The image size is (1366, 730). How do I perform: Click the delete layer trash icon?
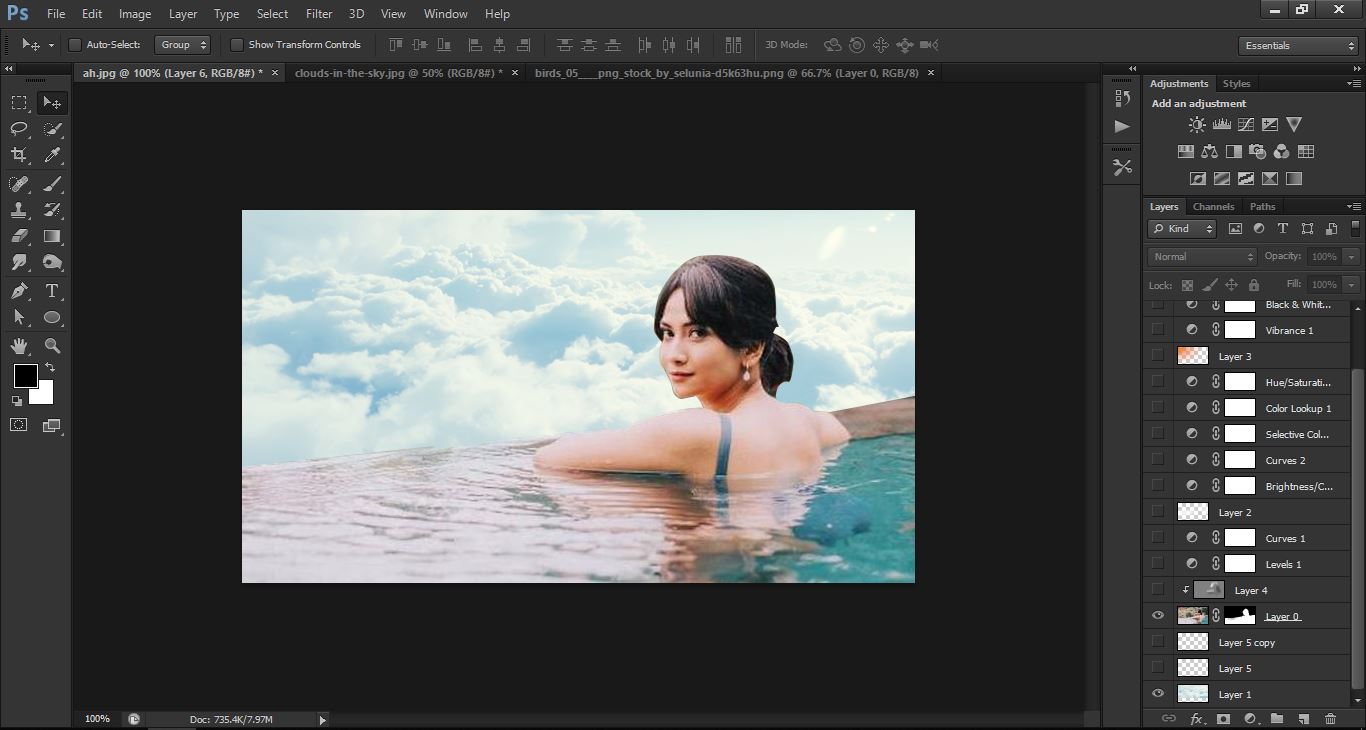pos(1330,719)
